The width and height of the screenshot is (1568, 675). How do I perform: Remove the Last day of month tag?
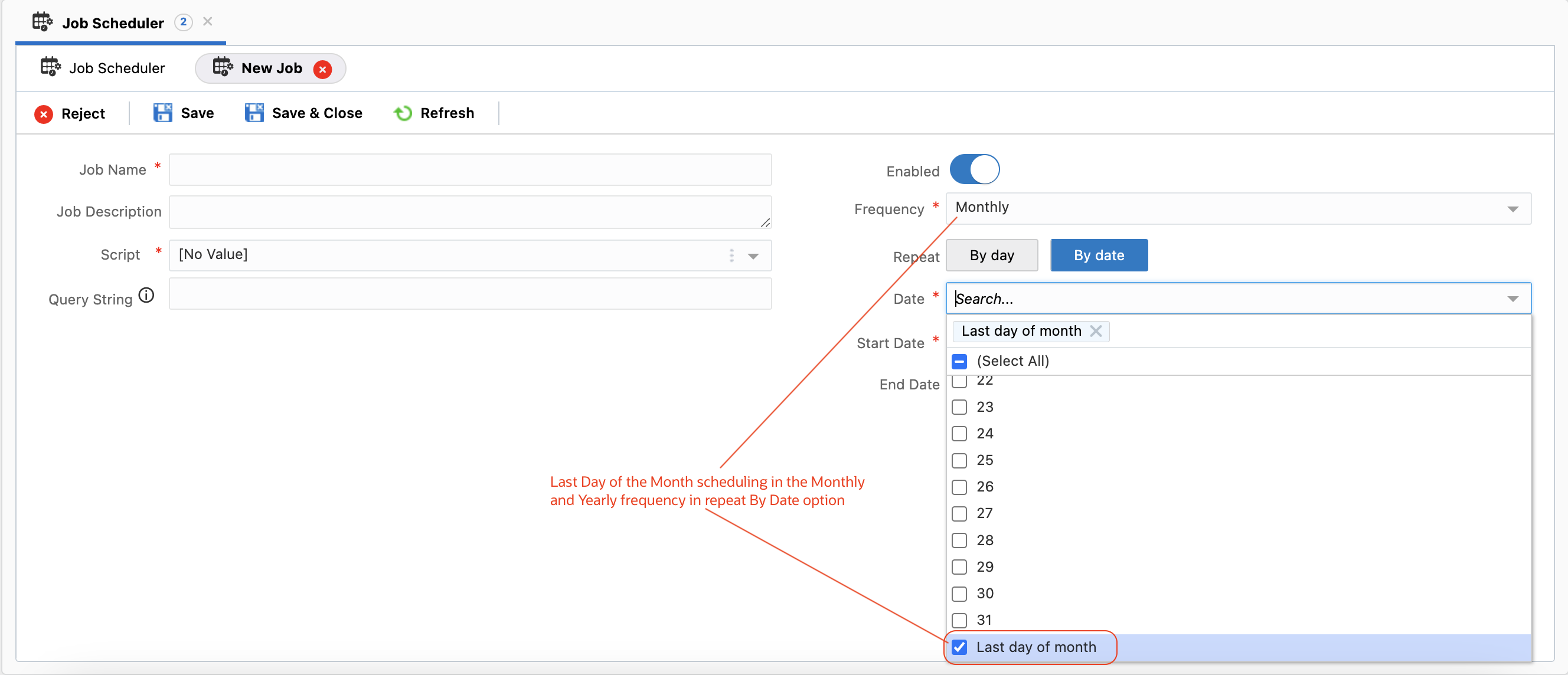[1096, 331]
